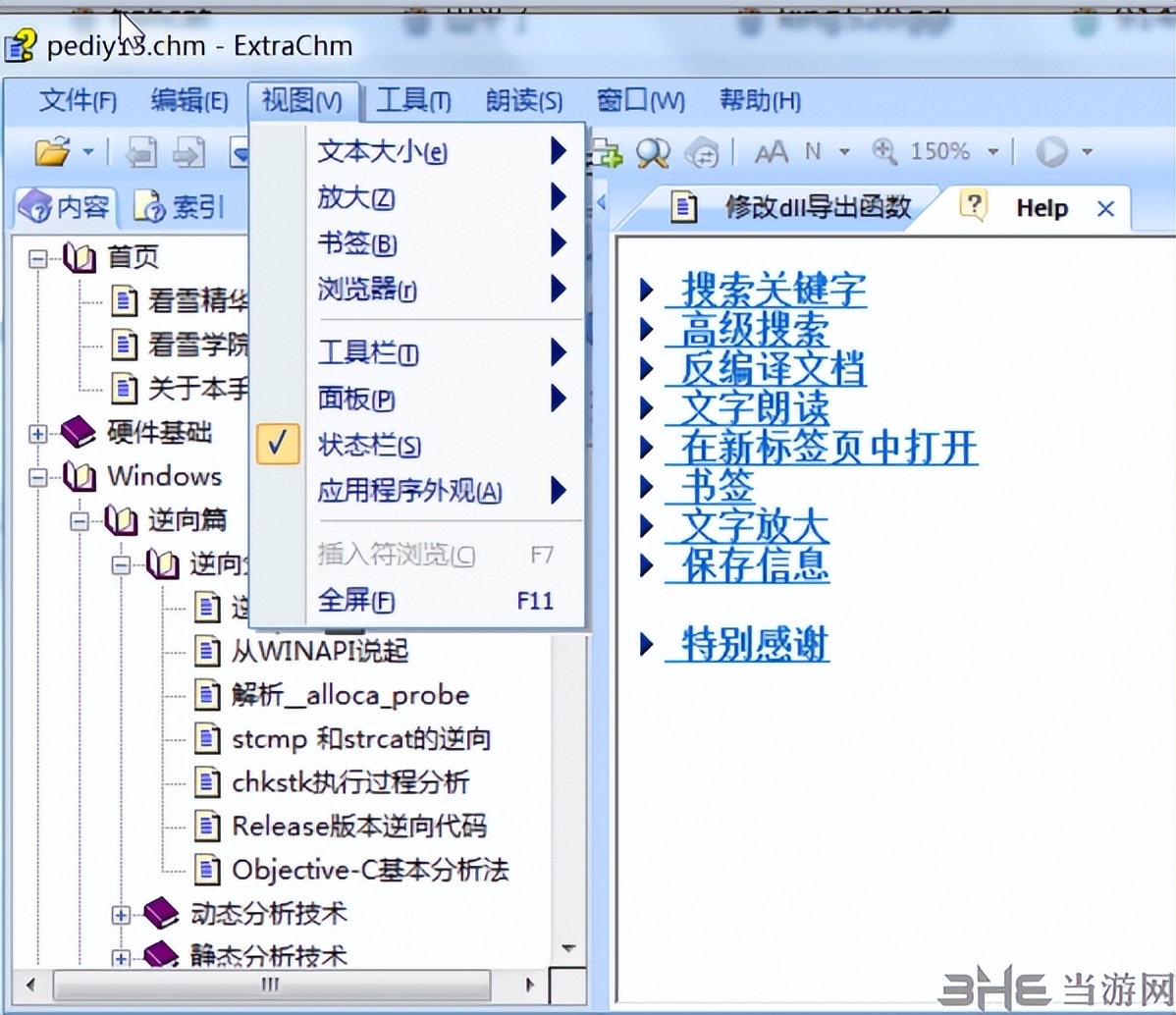Click page icon beside 关于本手

[x=124, y=389]
